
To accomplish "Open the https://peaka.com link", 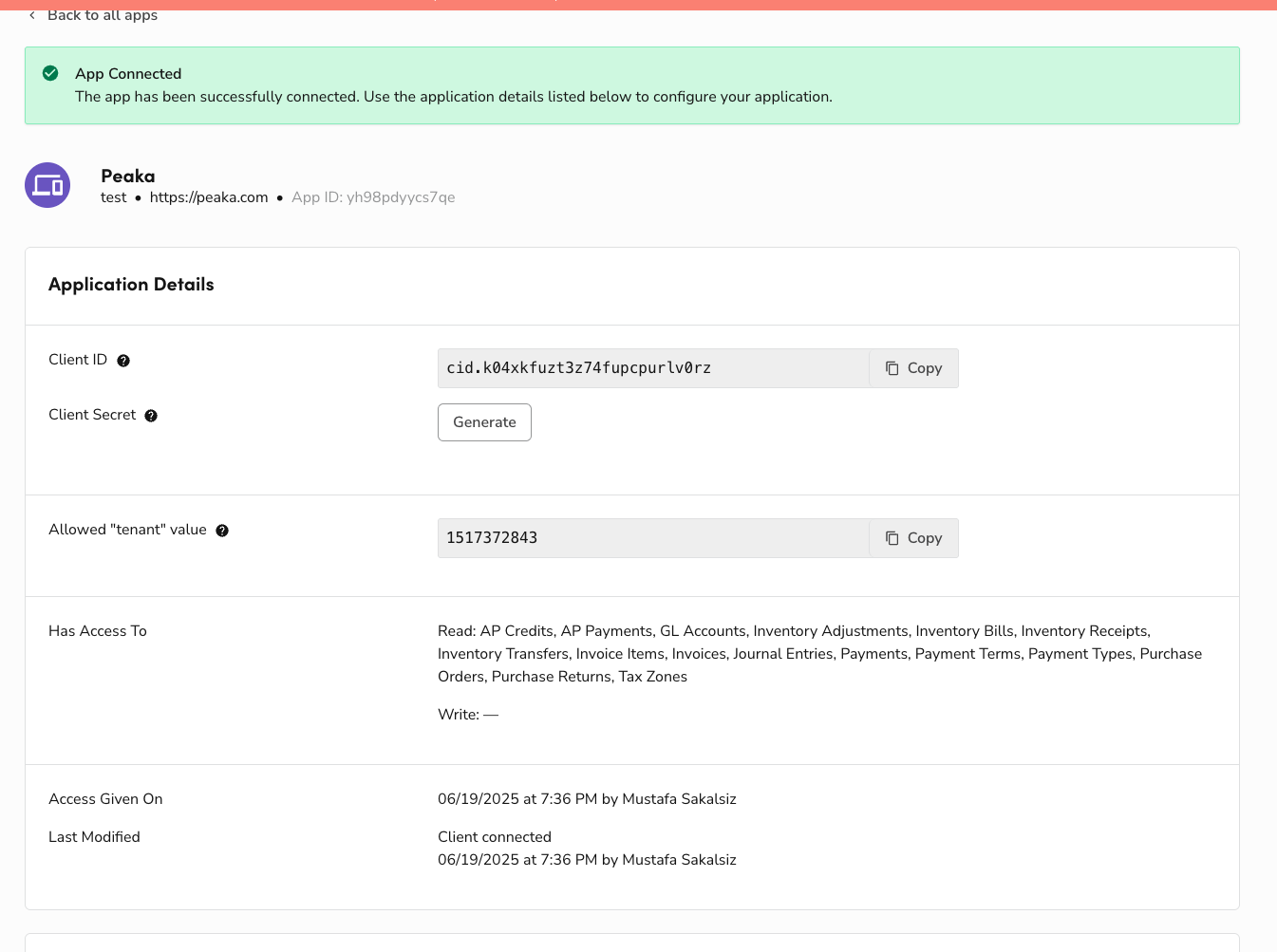I will (209, 197).
